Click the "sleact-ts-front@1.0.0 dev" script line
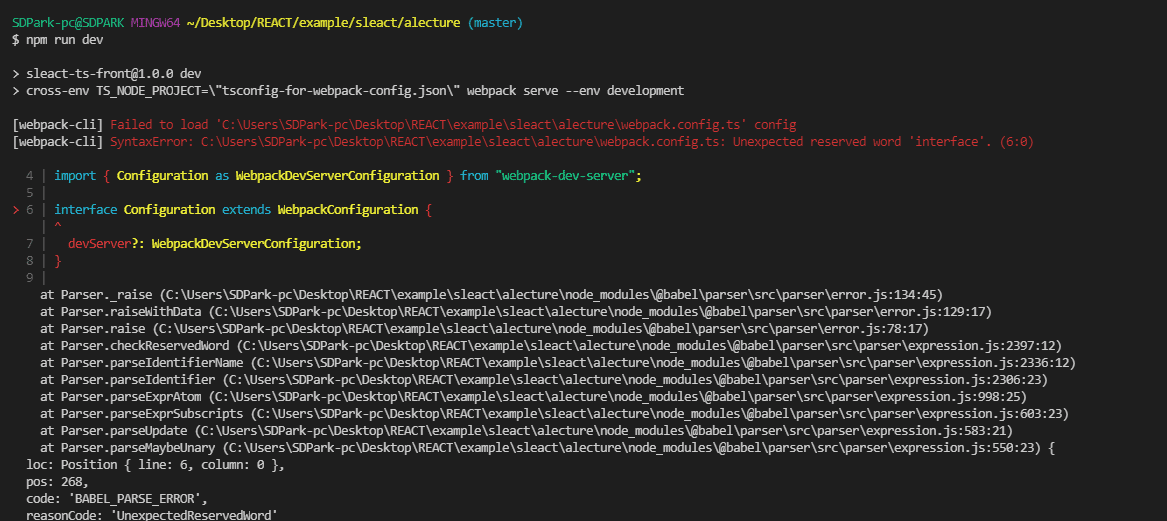1167x521 pixels. pos(114,73)
